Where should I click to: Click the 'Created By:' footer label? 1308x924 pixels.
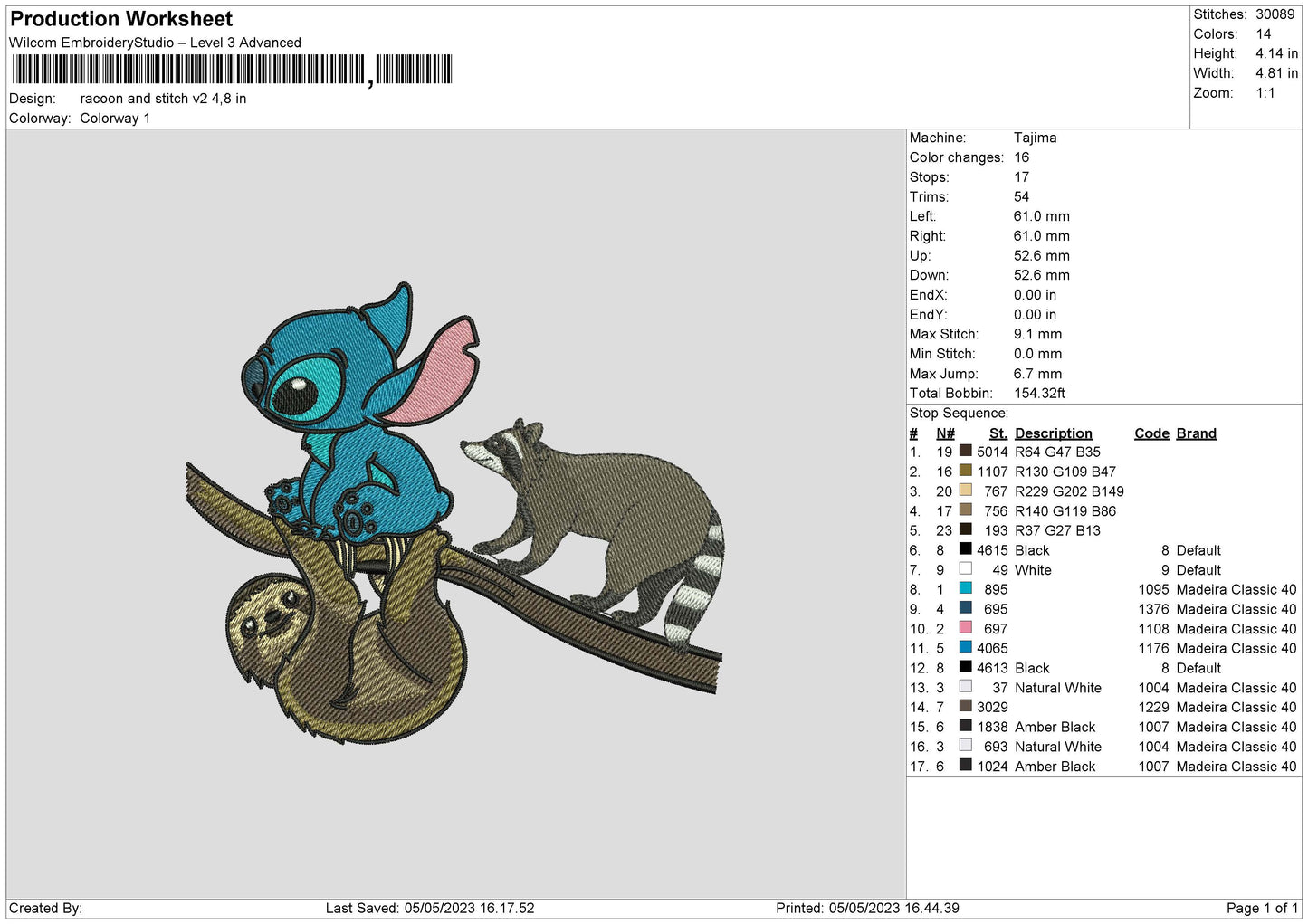(45, 908)
